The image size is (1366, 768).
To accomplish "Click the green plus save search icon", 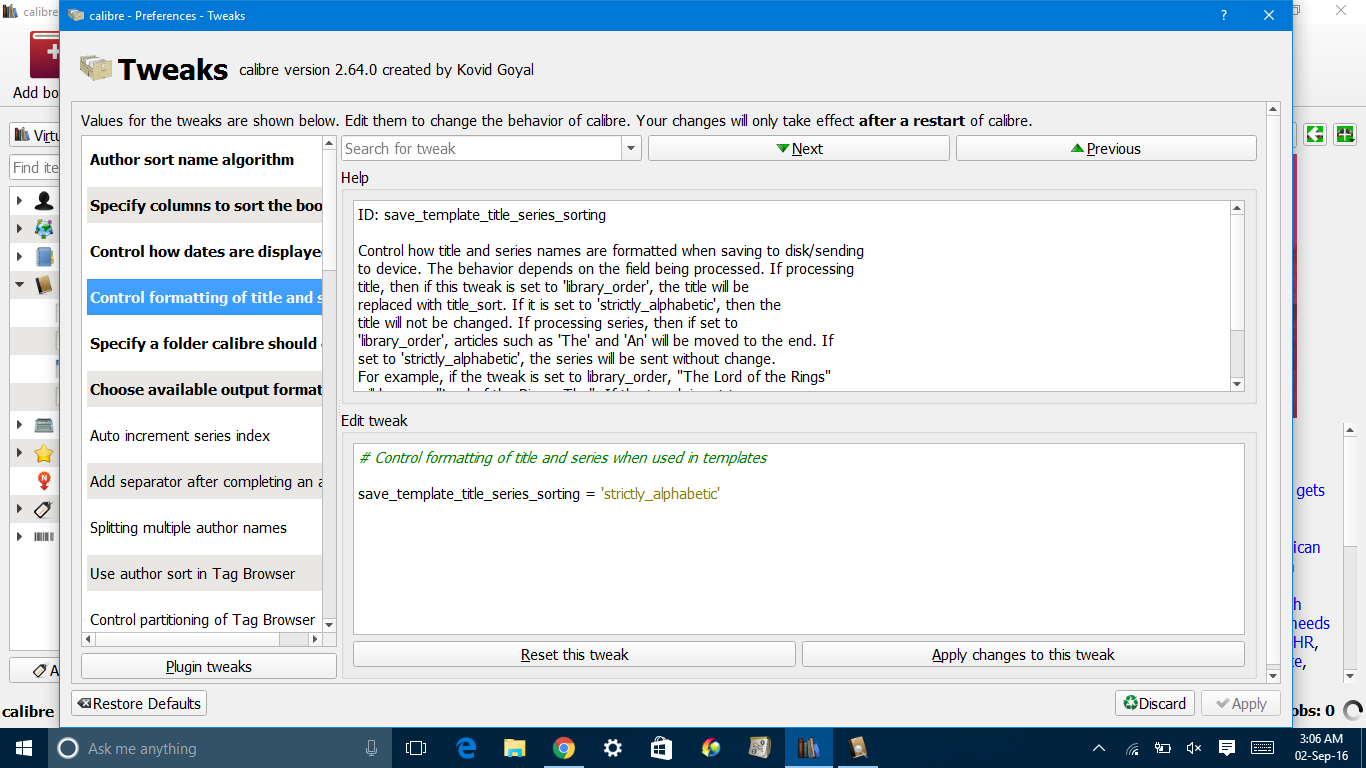I will click(x=1345, y=134).
